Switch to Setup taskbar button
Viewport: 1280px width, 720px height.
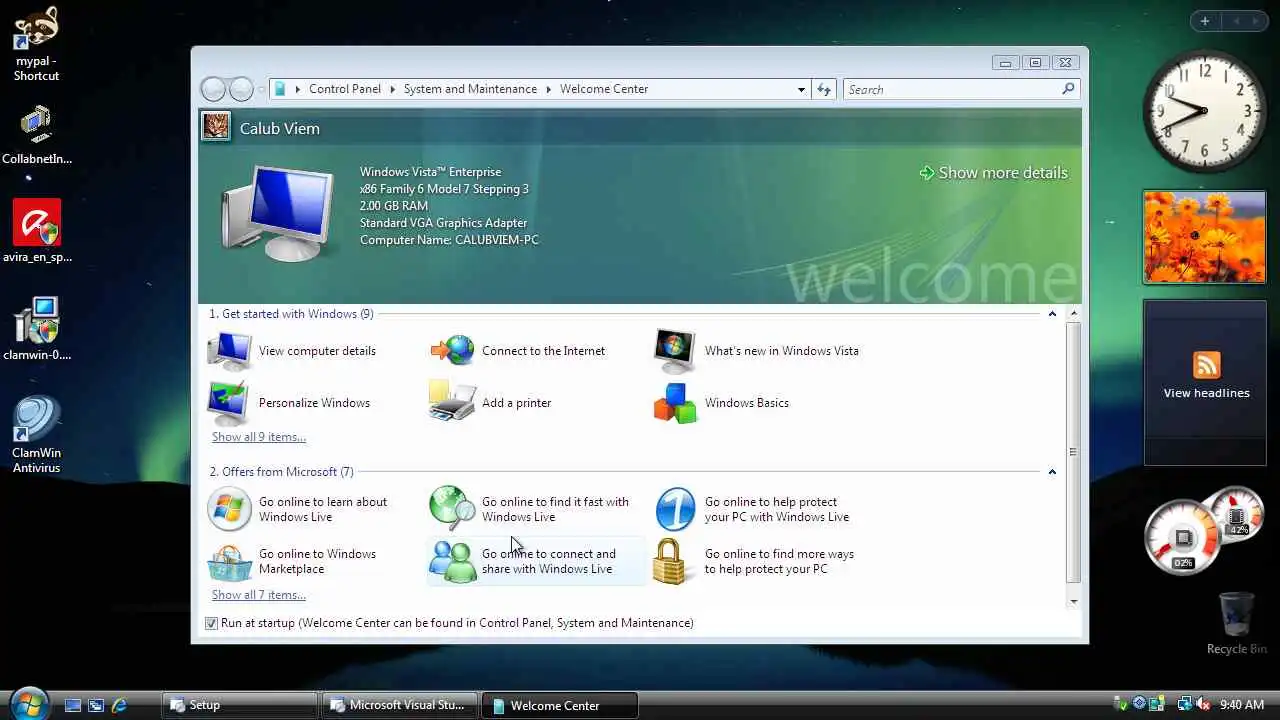pyautogui.click(x=239, y=705)
